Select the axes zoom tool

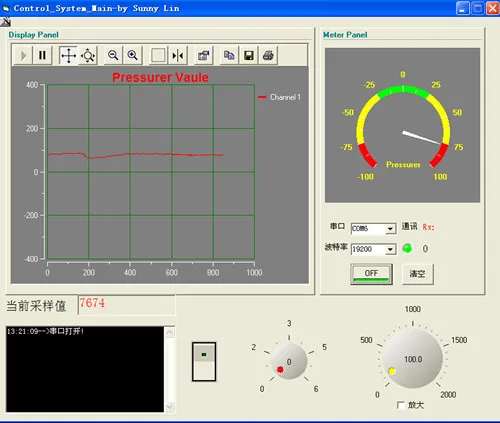[88, 55]
